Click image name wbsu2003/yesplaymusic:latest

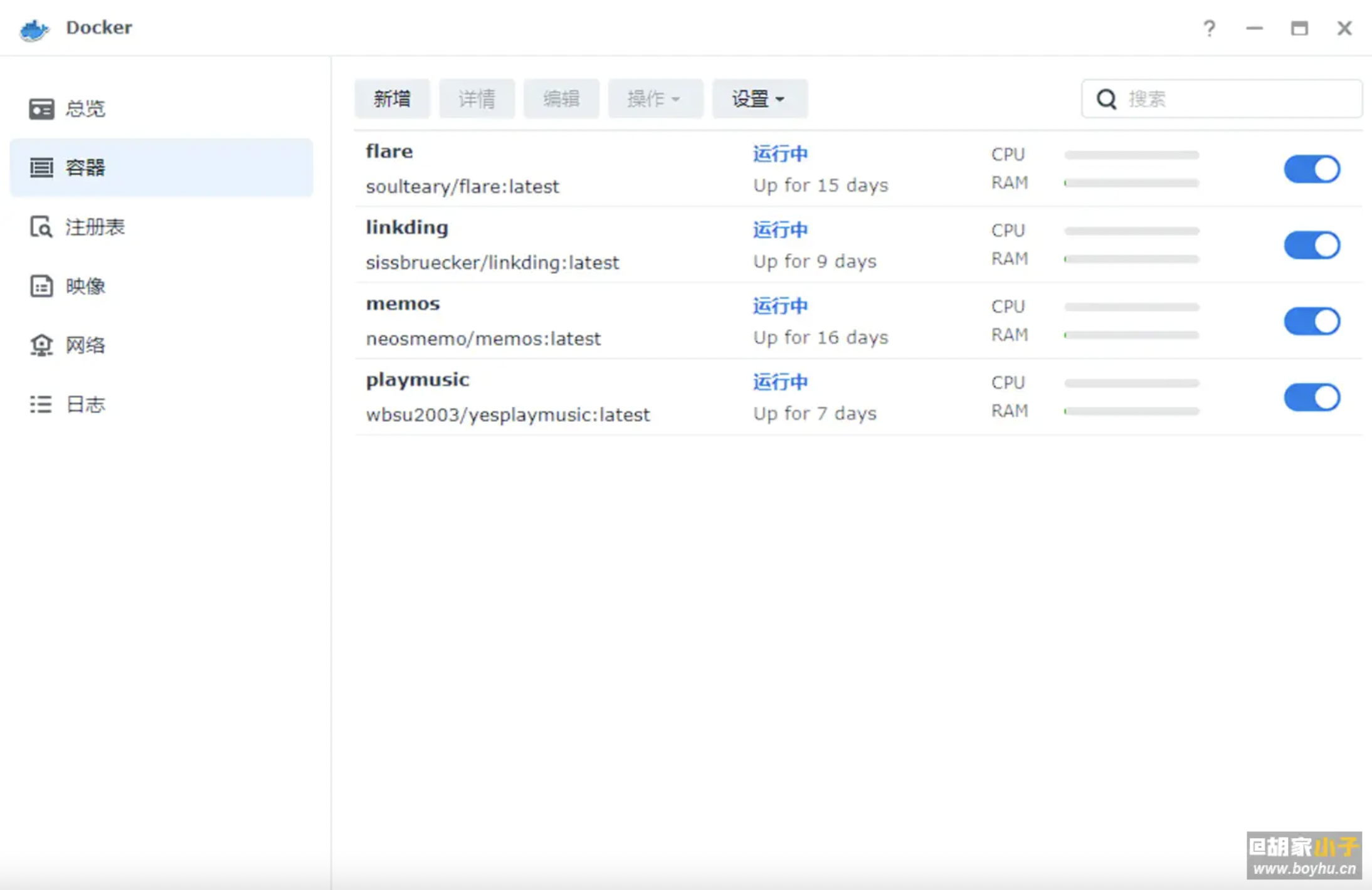(x=507, y=415)
